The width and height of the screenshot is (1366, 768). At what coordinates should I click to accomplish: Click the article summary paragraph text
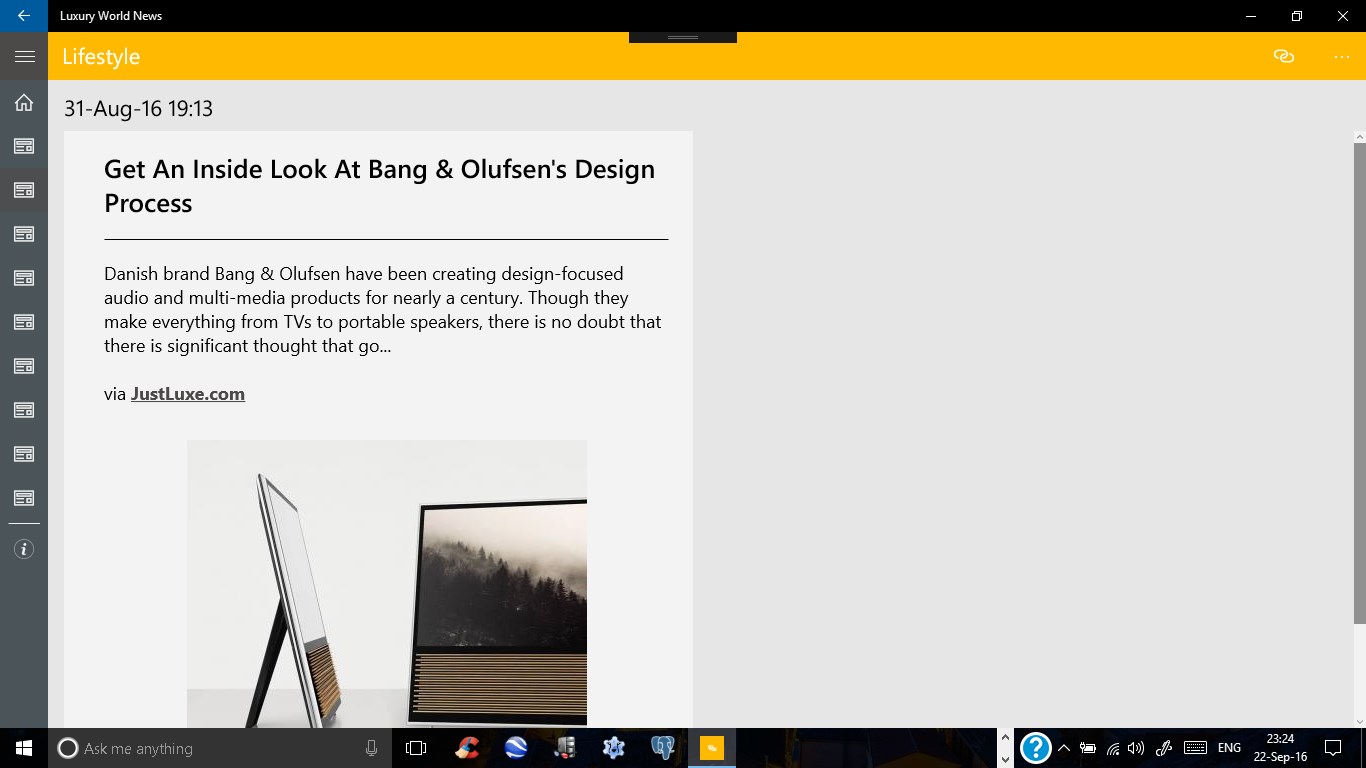[x=383, y=310]
